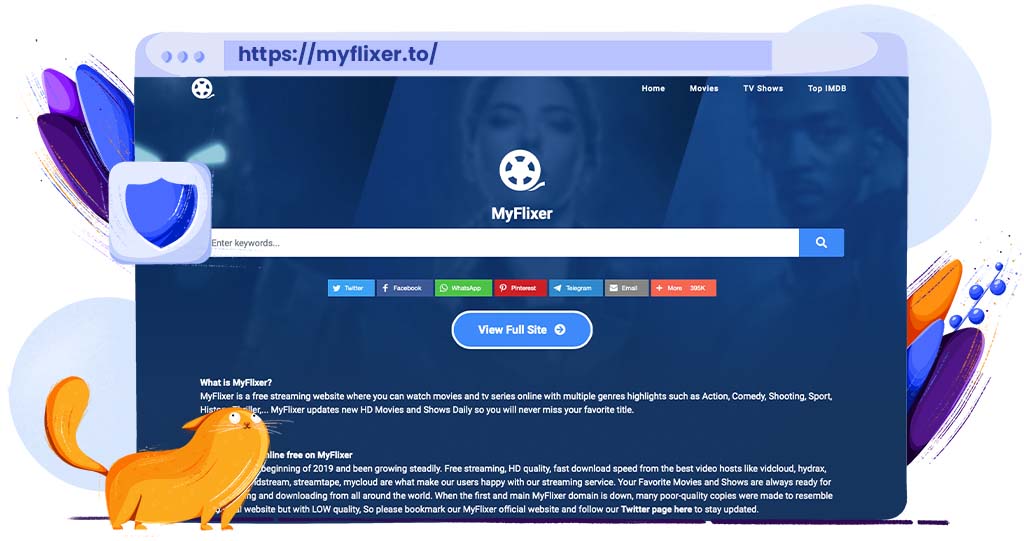Open the Top IMDB nav item
The width and height of the screenshot is (1024, 541).
[827, 88]
